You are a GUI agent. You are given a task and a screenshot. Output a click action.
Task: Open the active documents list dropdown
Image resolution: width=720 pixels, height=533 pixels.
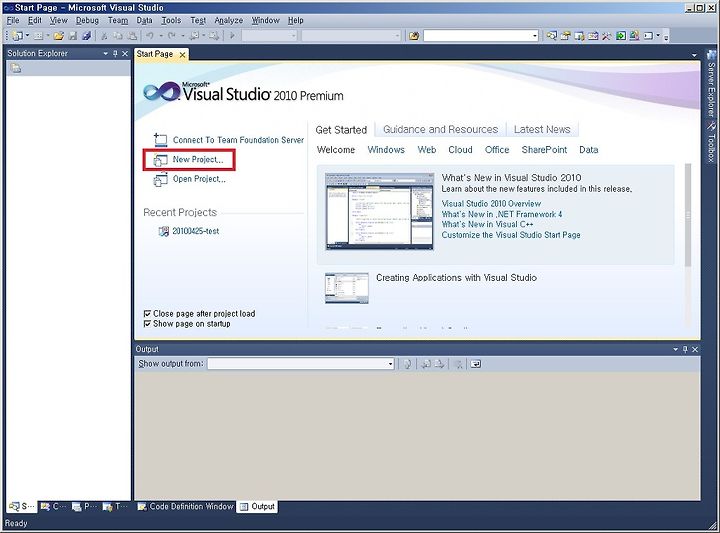(694, 55)
